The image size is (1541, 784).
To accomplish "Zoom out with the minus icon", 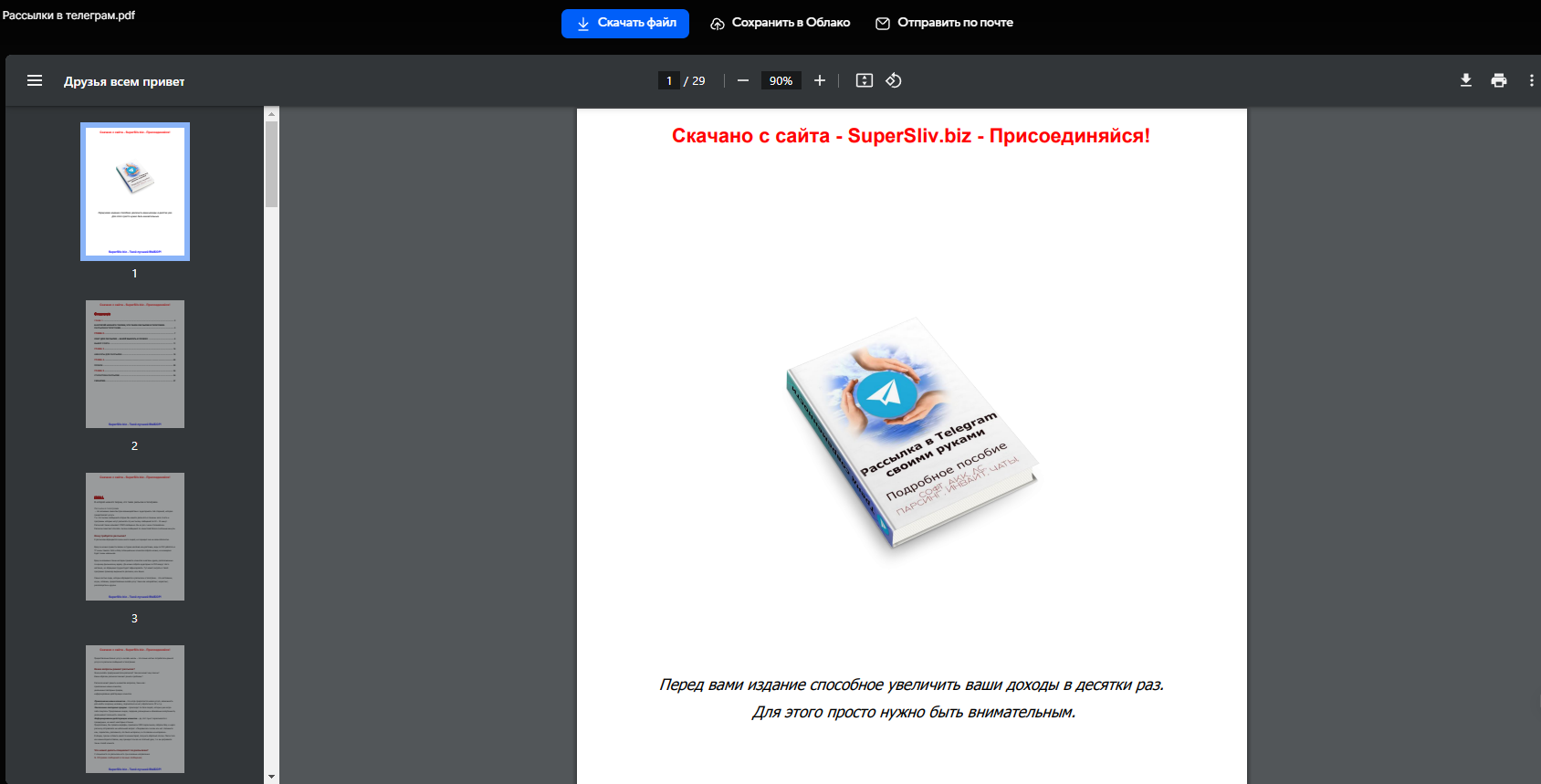I will [743, 80].
